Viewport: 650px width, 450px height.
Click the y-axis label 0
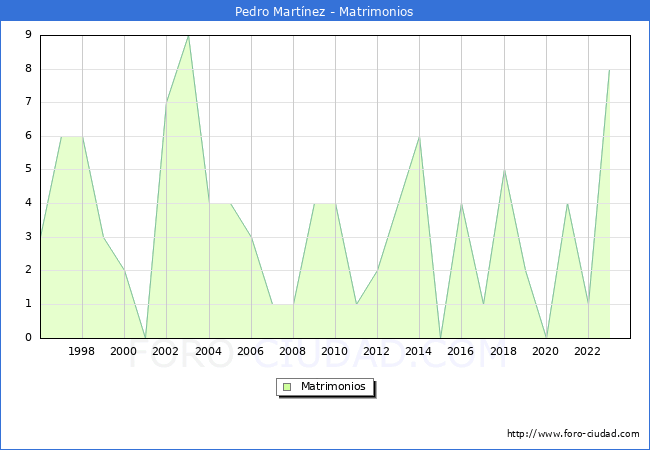pos(29,337)
